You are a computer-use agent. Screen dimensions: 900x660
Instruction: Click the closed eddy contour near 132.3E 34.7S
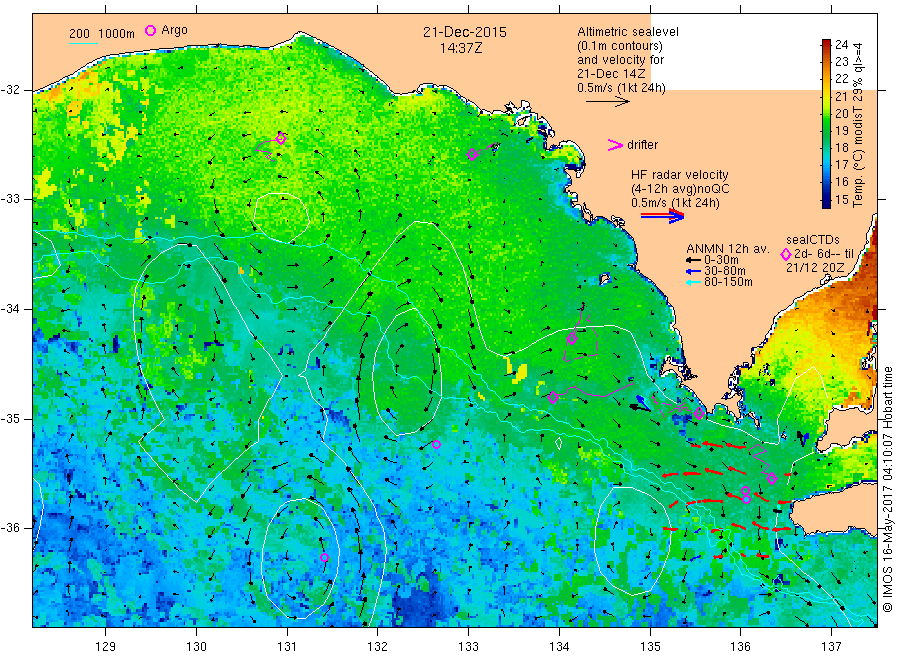[407, 372]
